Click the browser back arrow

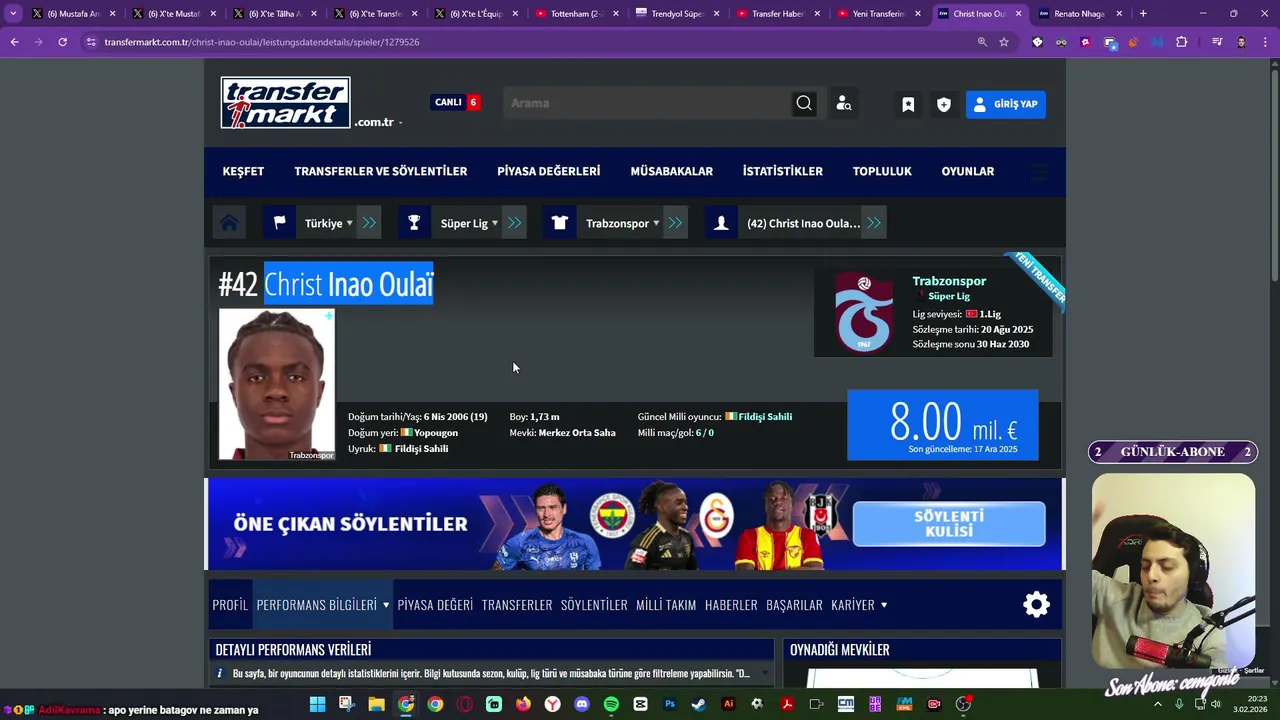pyautogui.click(x=14, y=42)
